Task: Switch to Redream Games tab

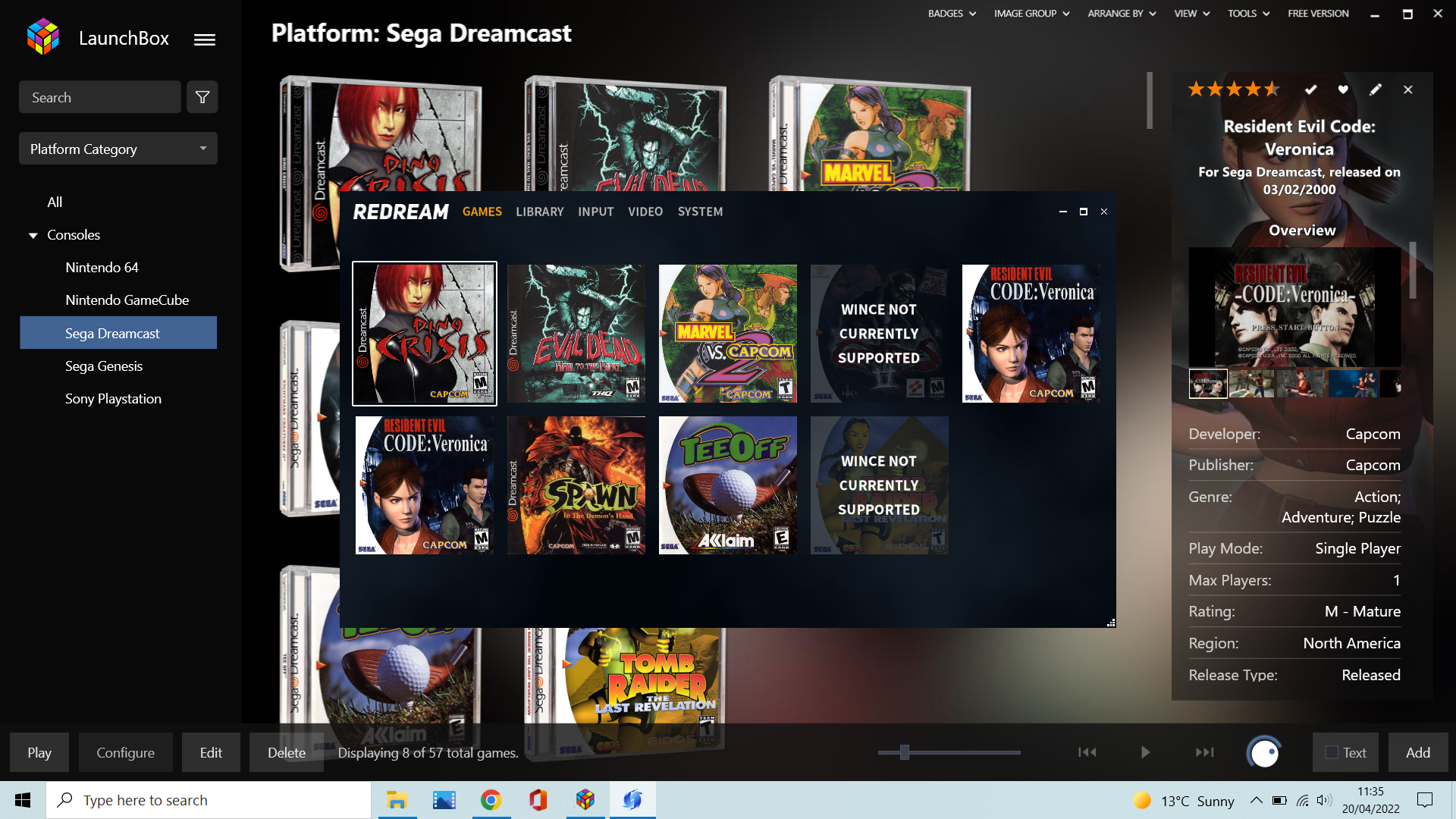Action: (x=482, y=212)
